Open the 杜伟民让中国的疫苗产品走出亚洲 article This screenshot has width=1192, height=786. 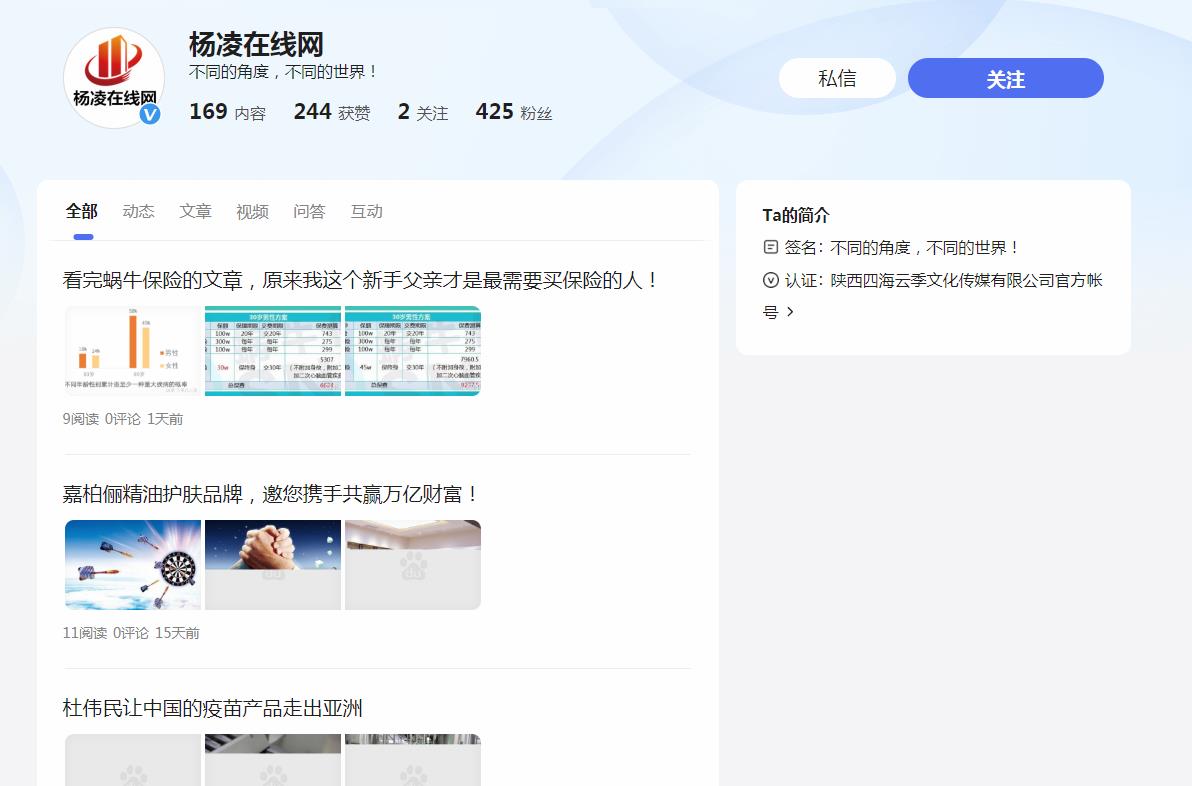coord(212,708)
